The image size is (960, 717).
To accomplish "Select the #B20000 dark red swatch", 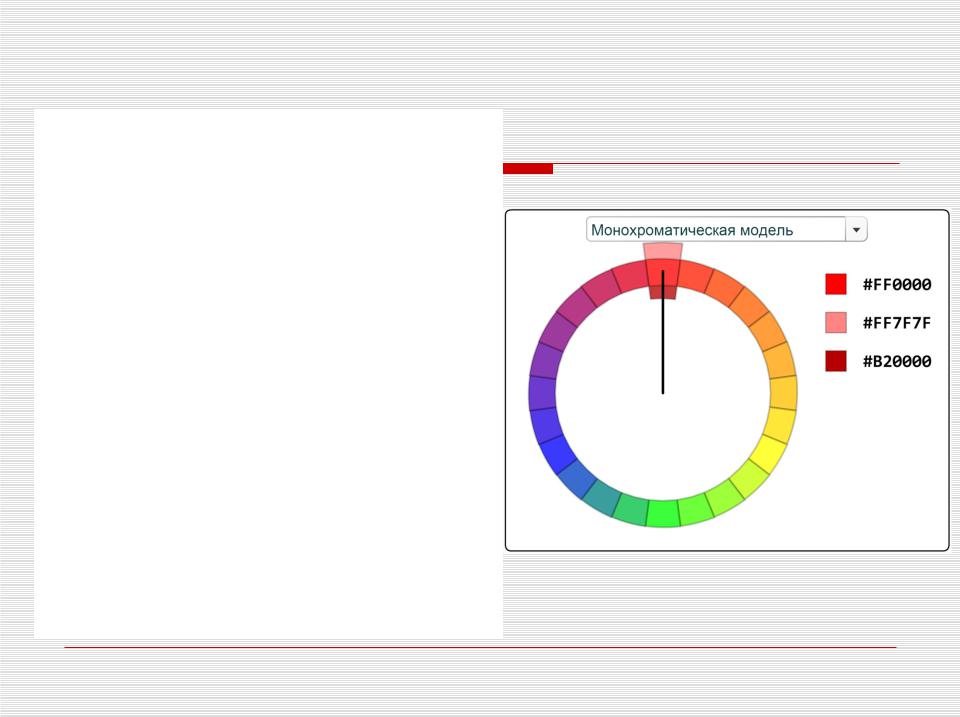I will click(836, 361).
